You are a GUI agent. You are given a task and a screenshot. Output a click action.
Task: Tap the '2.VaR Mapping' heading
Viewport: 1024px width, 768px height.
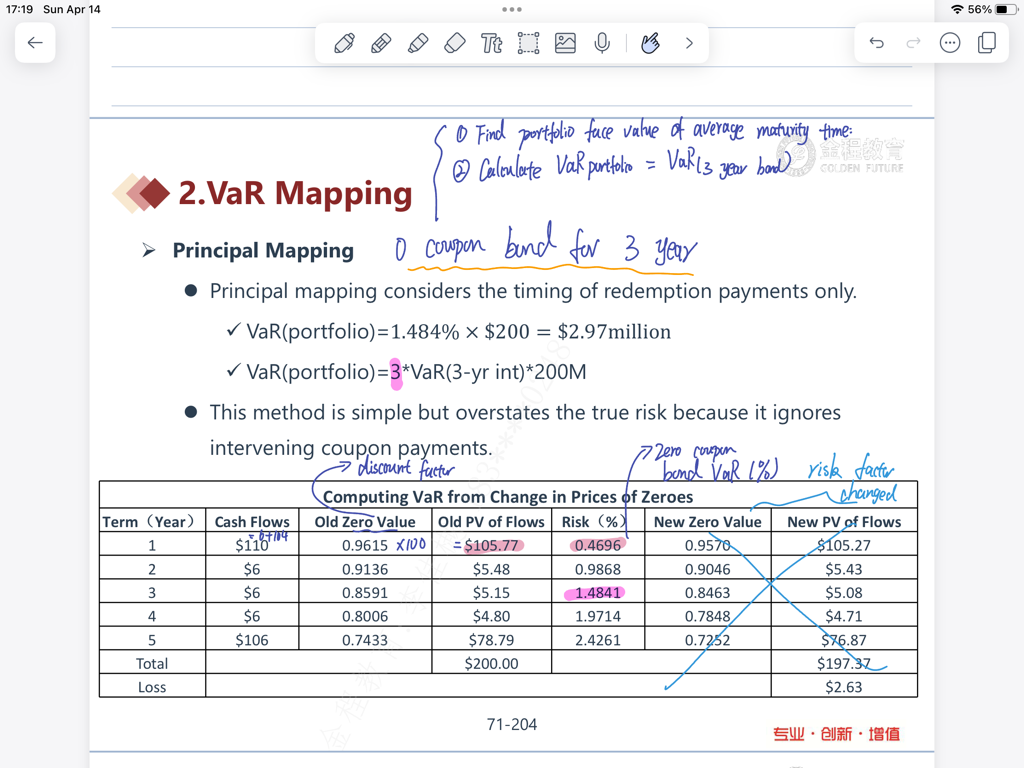pos(295,193)
